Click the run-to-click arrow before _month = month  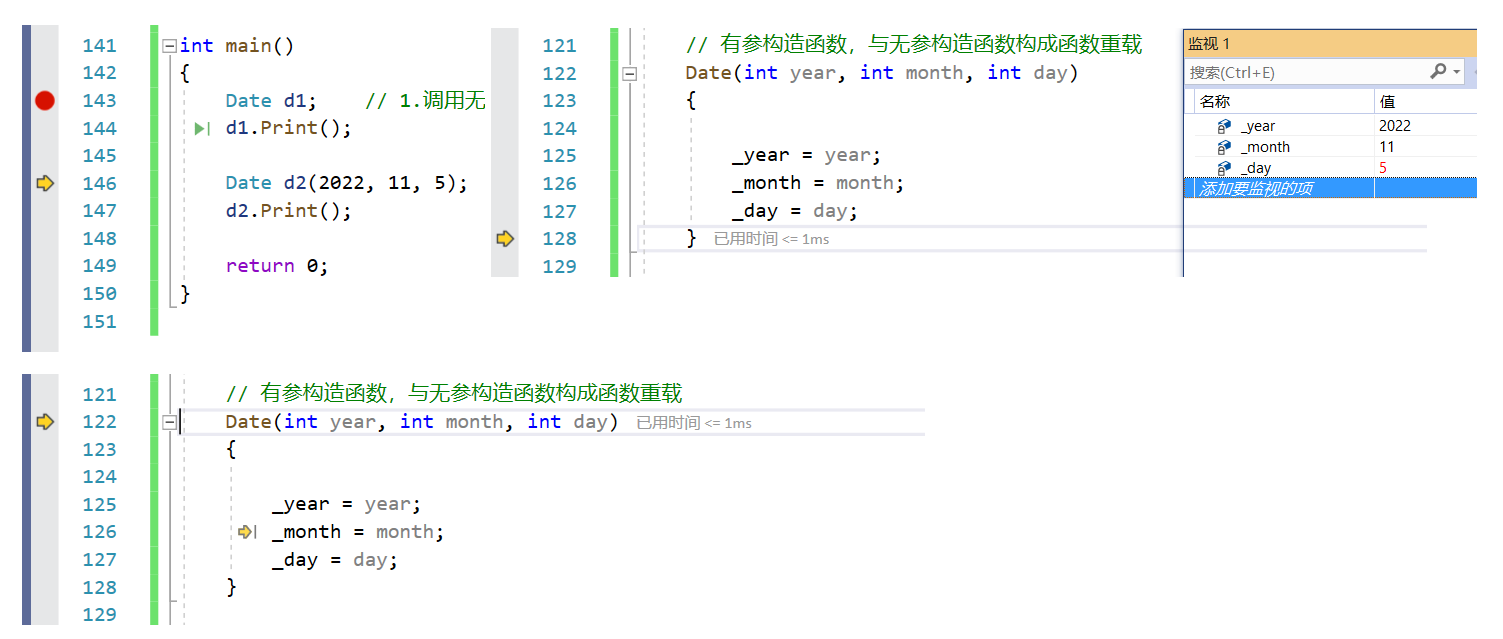coord(247,532)
